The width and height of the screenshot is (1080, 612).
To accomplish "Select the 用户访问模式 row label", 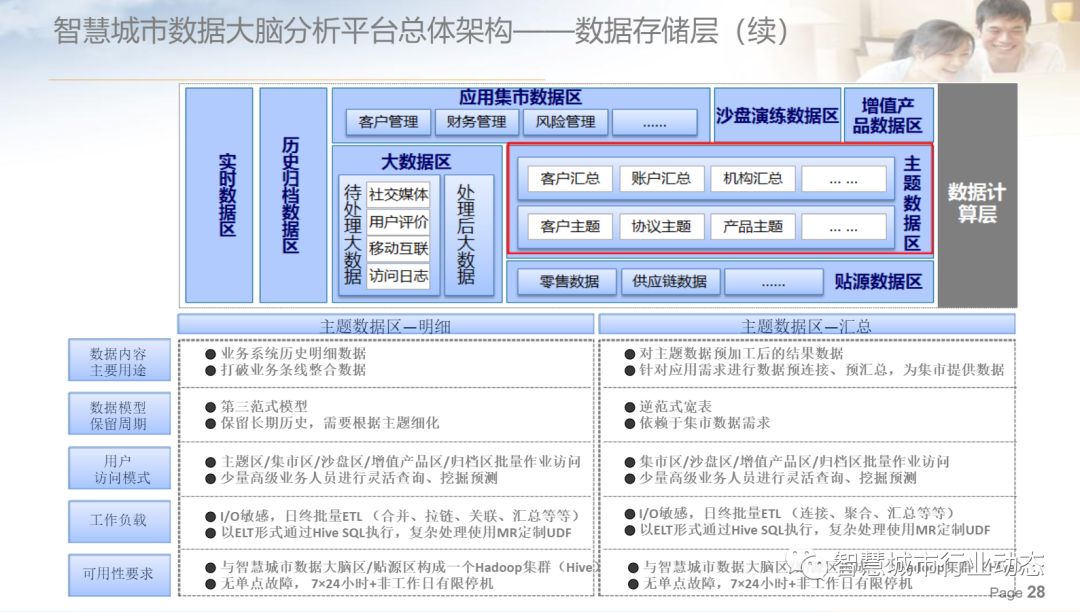I will click(118, 469).
